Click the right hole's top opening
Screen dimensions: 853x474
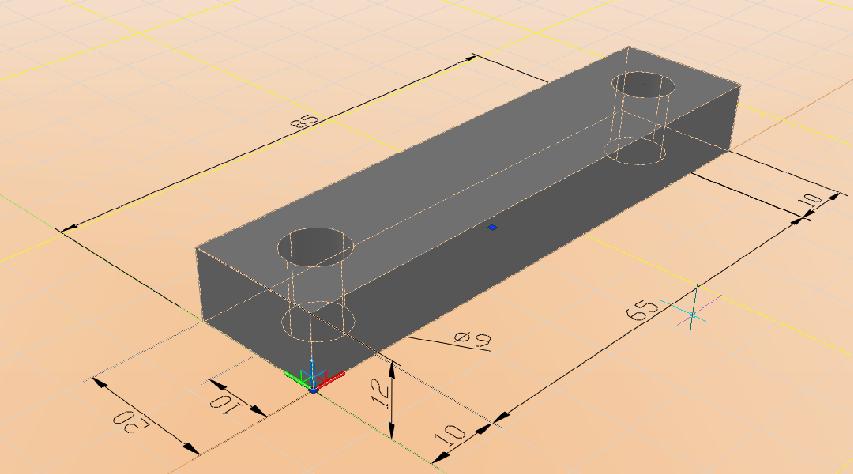click(644, 85)
